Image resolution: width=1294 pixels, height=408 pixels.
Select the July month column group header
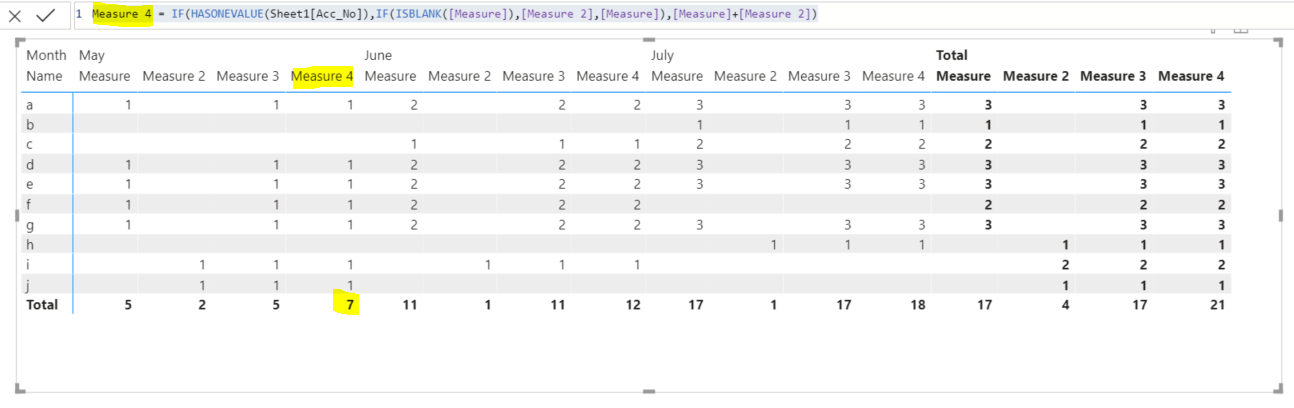point(664,55)
